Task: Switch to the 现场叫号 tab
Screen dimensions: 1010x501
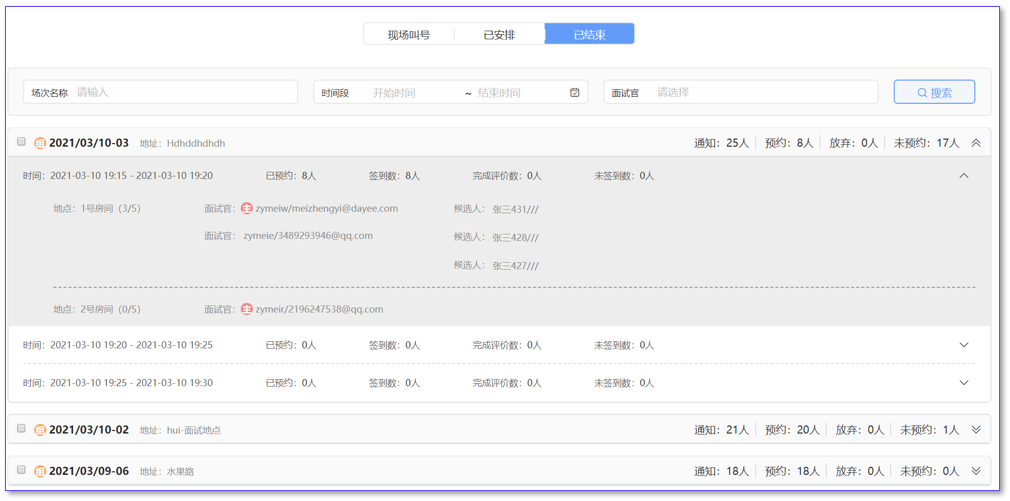Action: [x=409, y=35]
